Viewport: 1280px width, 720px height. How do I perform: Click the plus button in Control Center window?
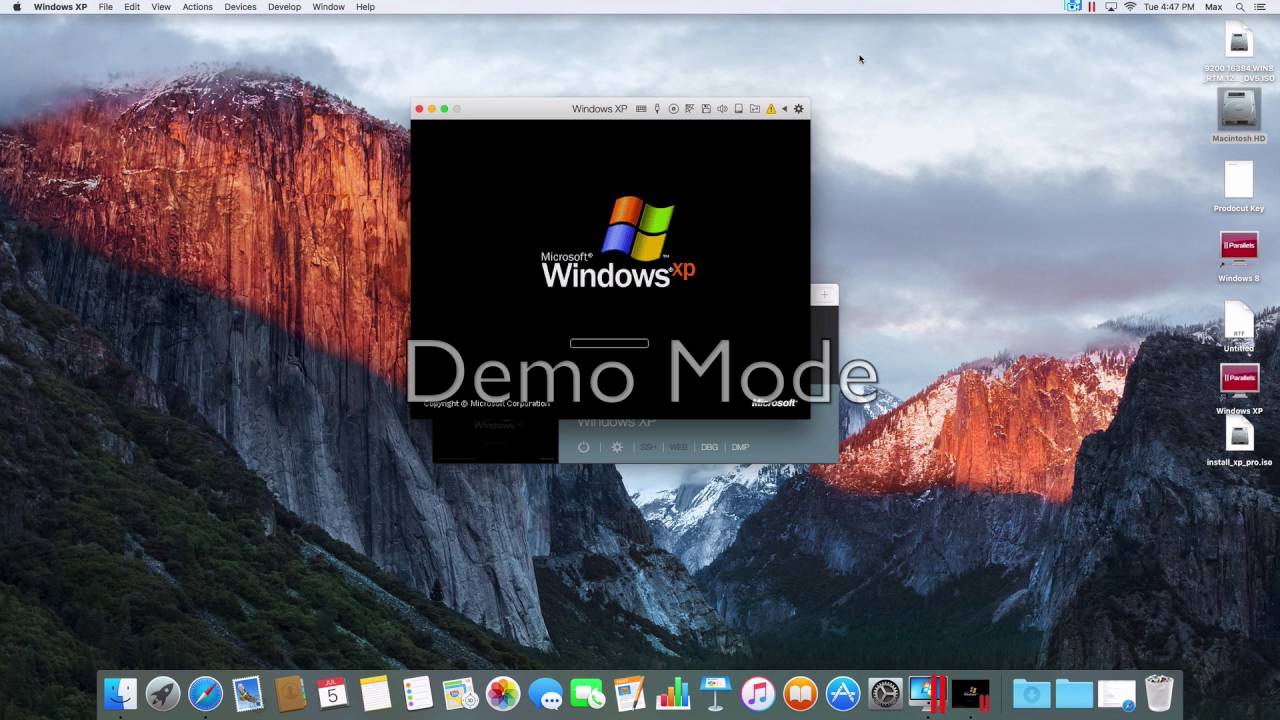click(x=825, y=294)
